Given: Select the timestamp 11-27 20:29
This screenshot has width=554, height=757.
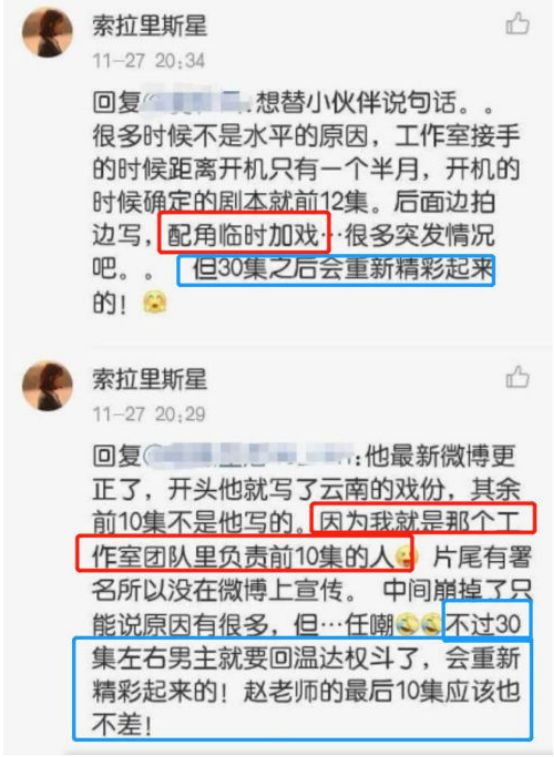Looking at the screenshot, I should point(149,414).
